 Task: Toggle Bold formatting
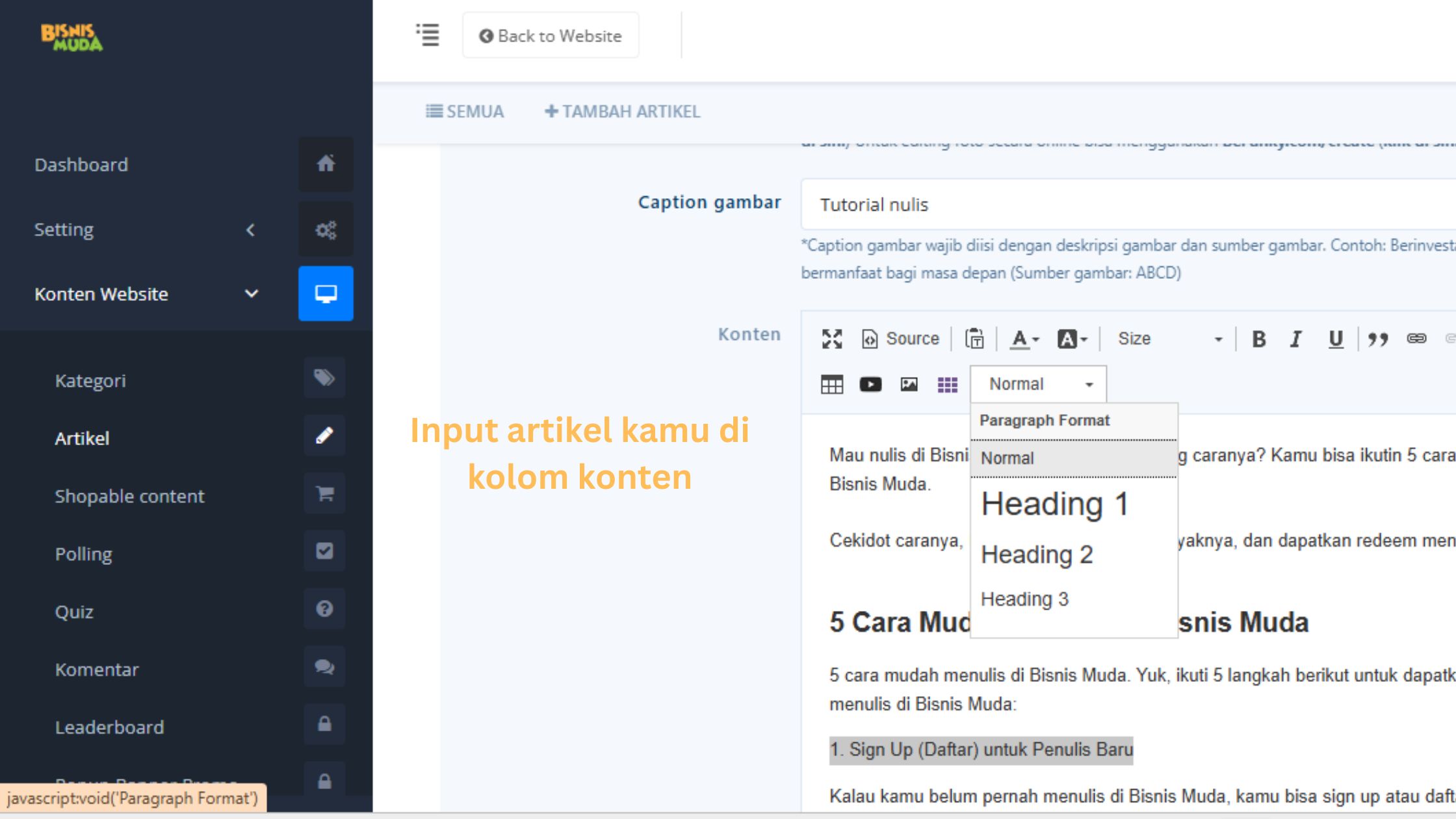pos(1259,339)
